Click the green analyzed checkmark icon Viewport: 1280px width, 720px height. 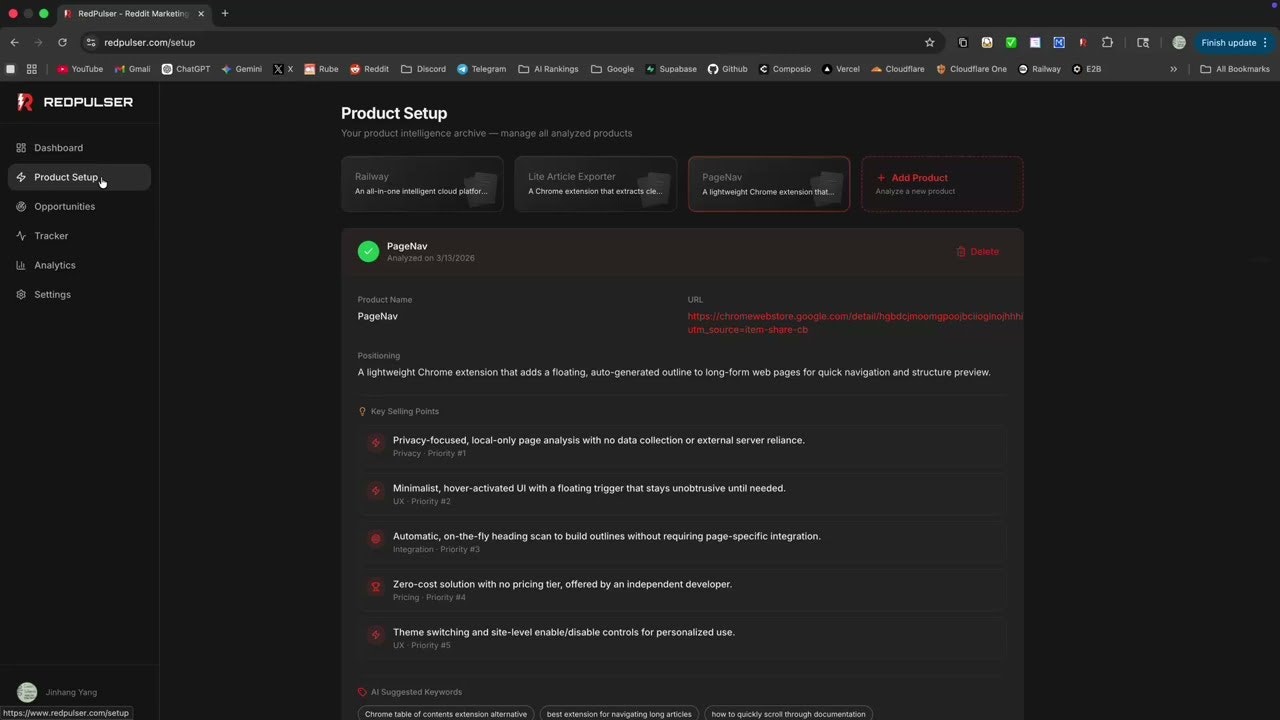(369, 252)
